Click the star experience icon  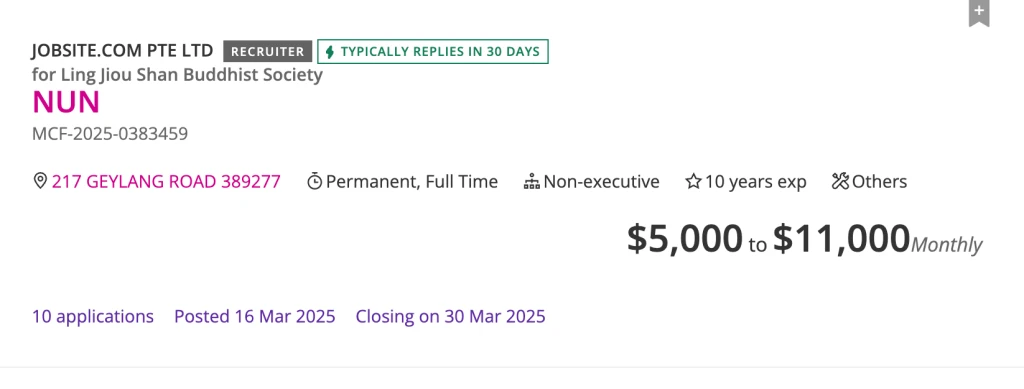coord(693,181)
